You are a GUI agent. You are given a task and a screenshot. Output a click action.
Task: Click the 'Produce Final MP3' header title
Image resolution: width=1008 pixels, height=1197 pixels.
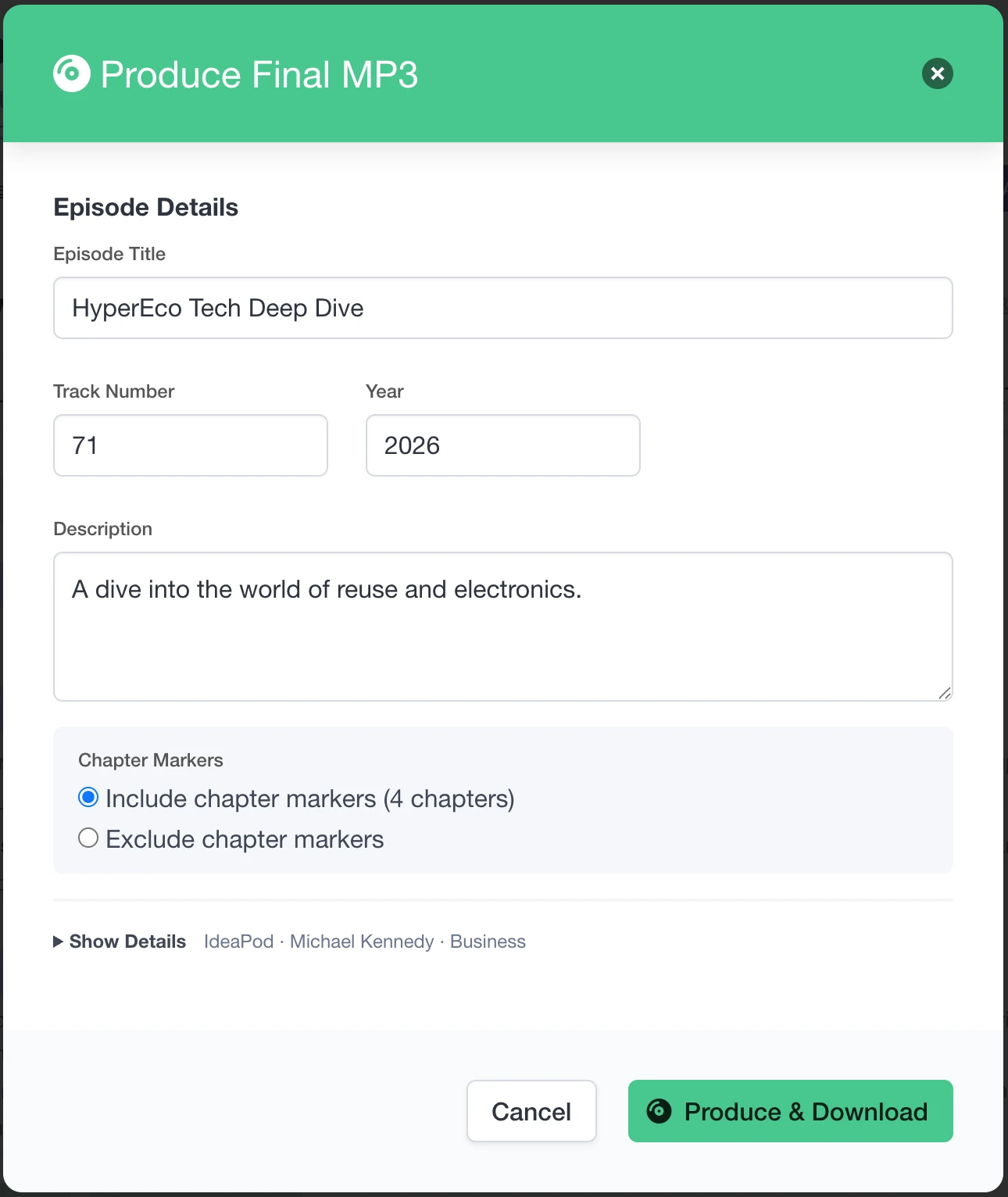[x=259, y=75]
